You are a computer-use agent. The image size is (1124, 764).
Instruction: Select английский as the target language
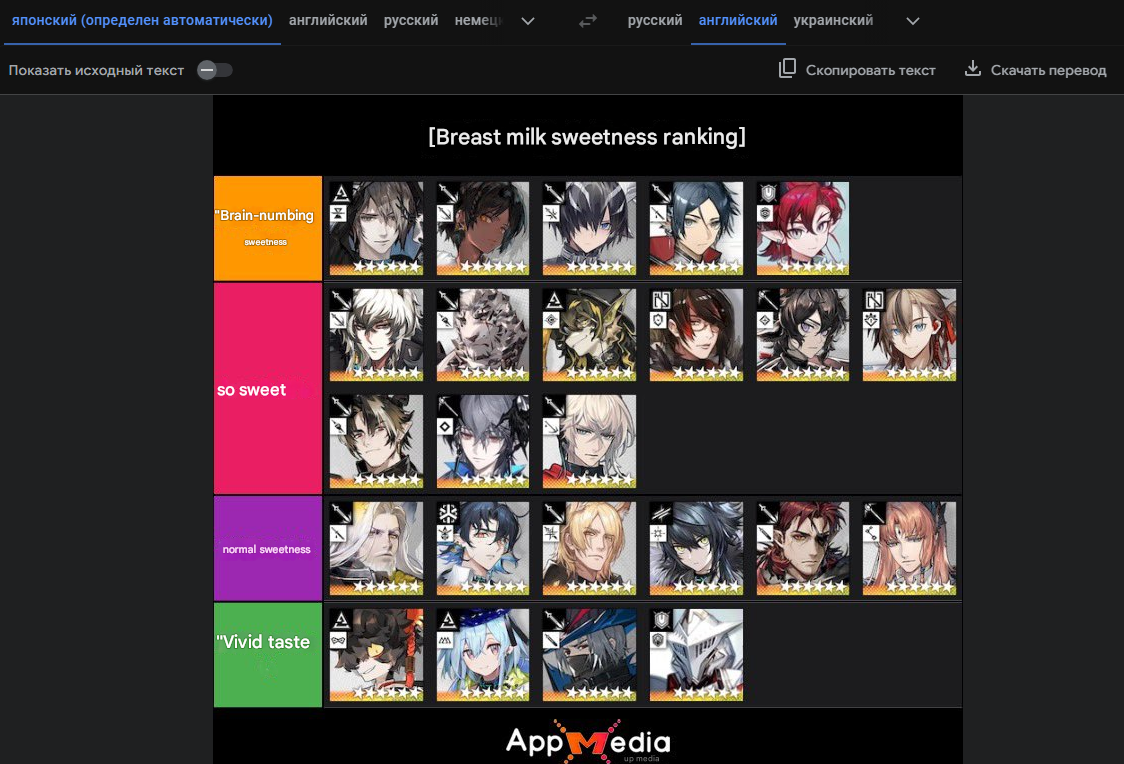point(738,21)
